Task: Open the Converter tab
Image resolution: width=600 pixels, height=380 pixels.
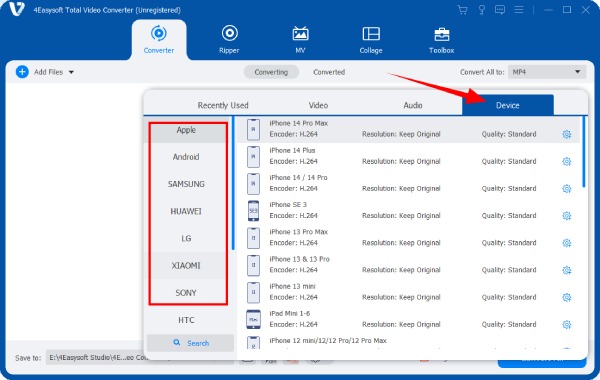Action: [159, 39]
